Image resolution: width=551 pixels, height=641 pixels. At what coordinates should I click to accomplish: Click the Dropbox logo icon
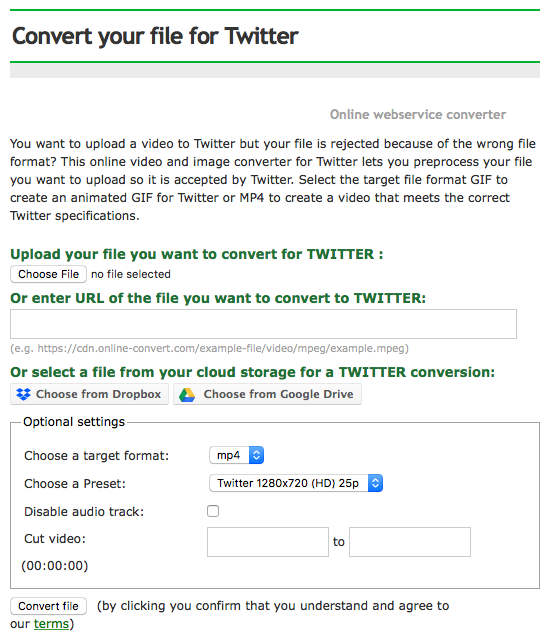23,394
